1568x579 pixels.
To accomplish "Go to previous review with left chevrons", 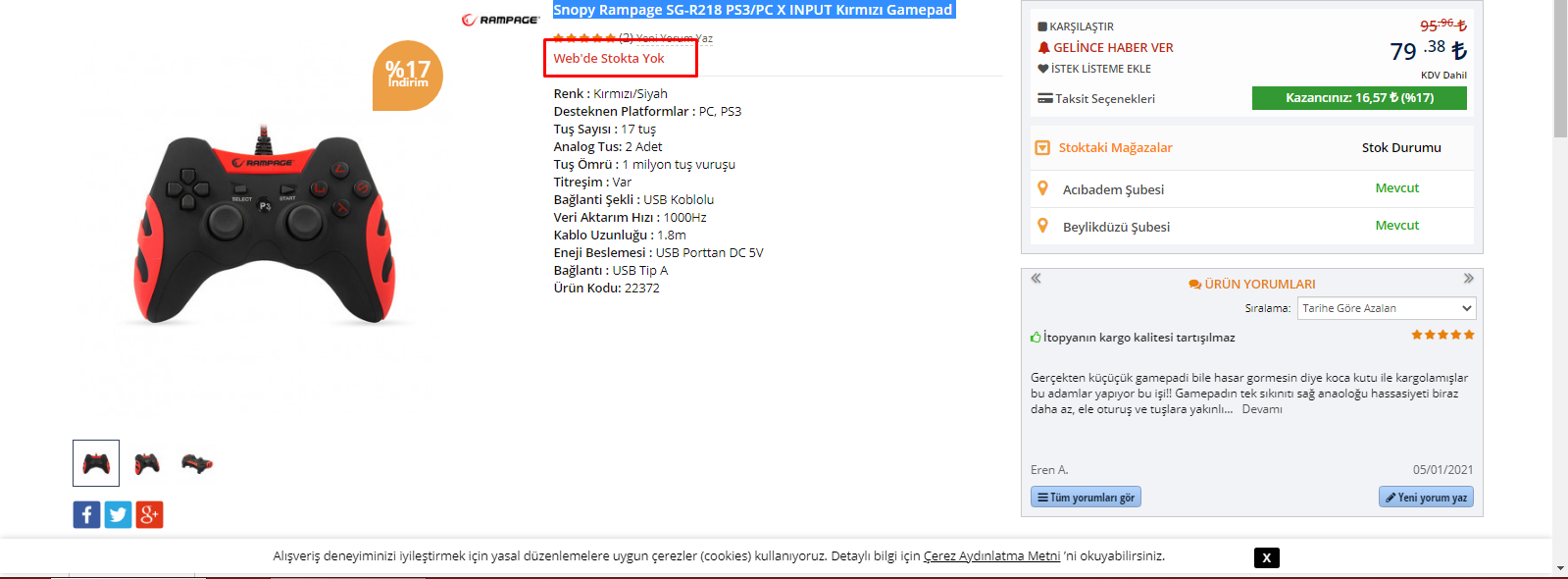I will (x=1036, y=279).
